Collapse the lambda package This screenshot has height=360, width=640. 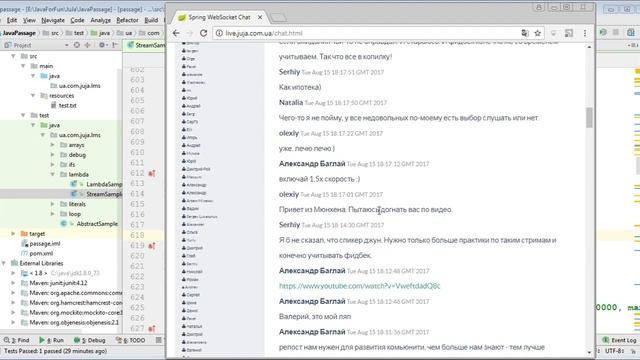click(53, 174)
